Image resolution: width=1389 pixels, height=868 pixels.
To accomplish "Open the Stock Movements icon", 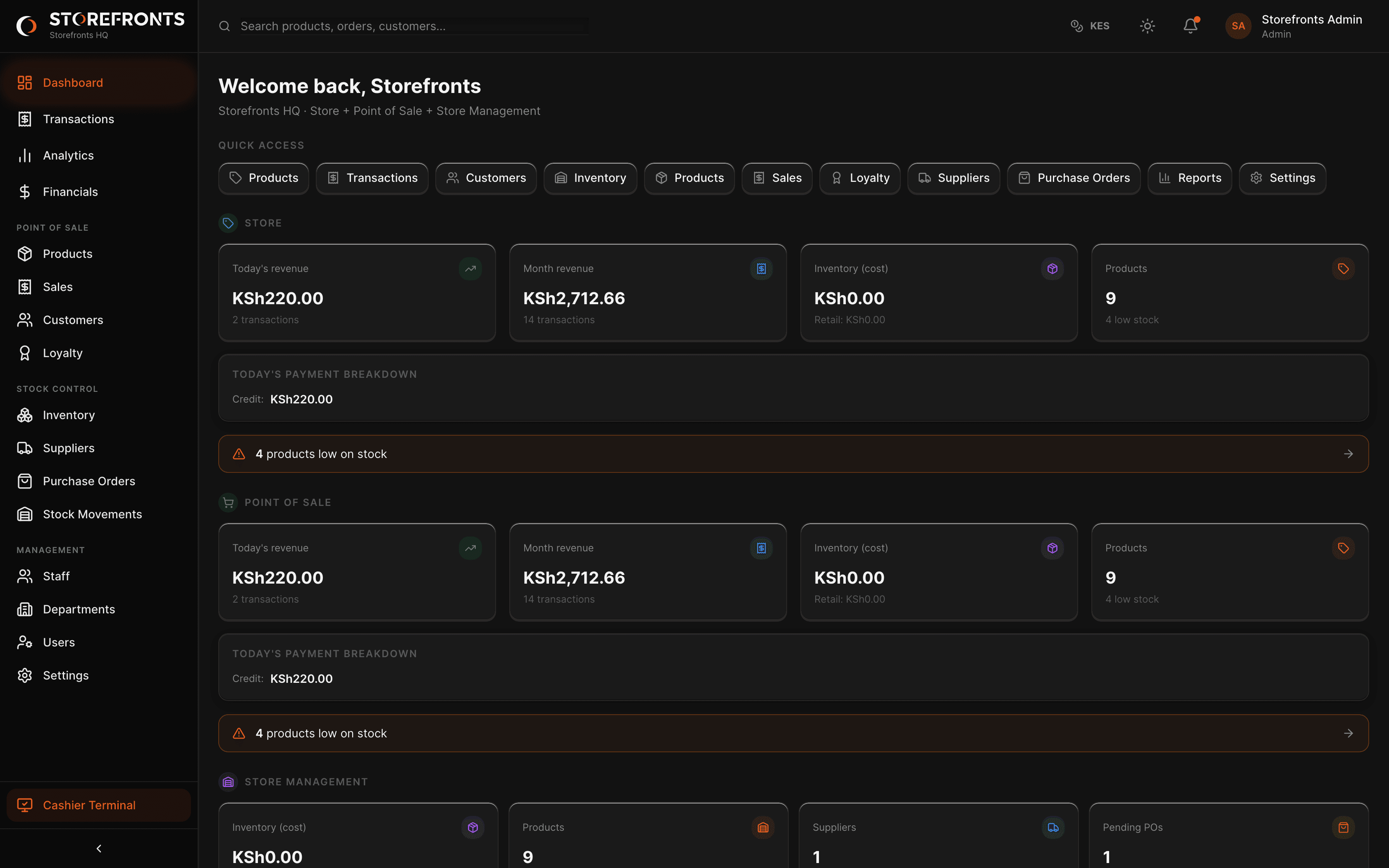I will coord(25,514).
